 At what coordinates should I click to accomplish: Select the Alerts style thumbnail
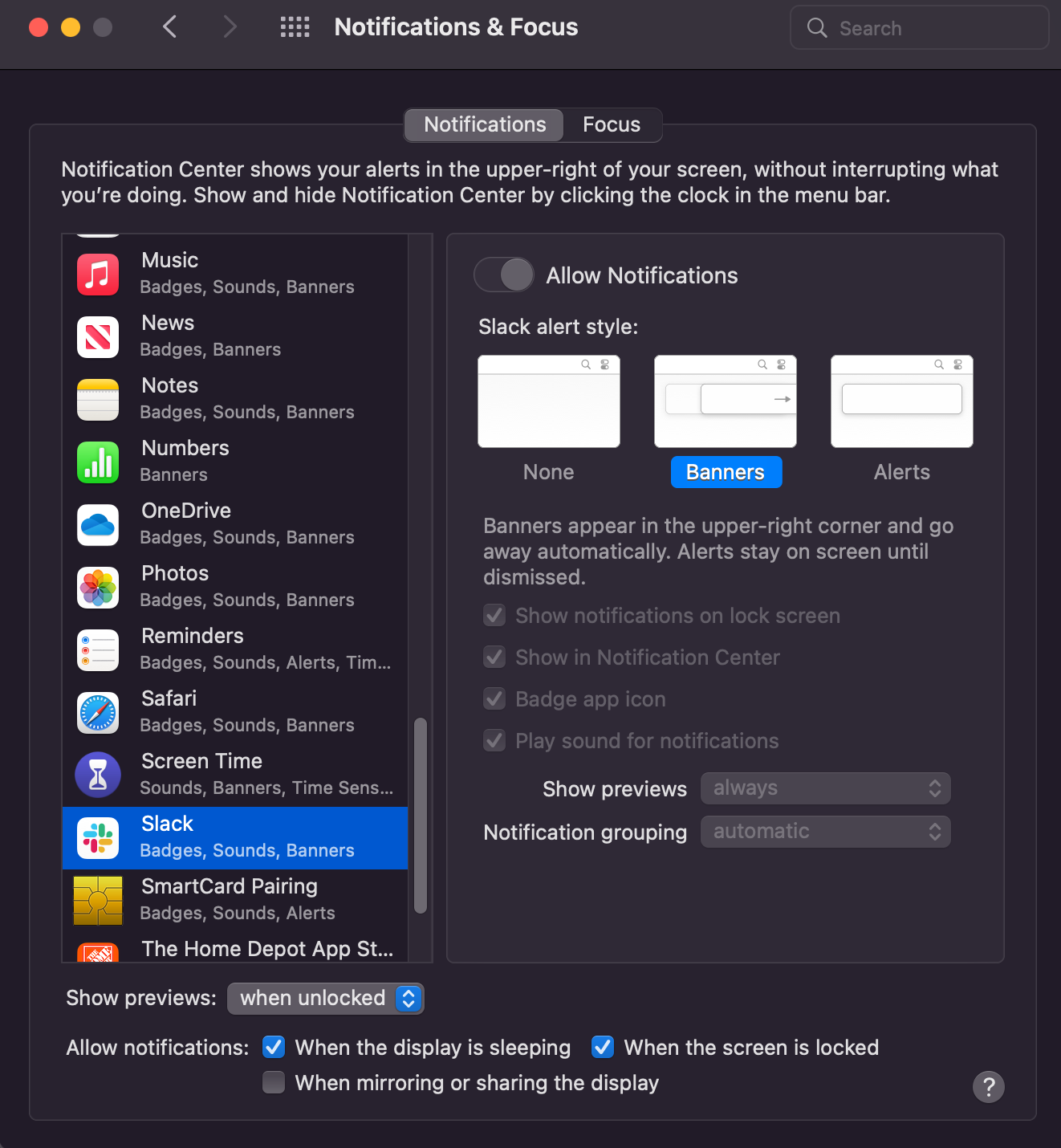click(x=902, y=401)
